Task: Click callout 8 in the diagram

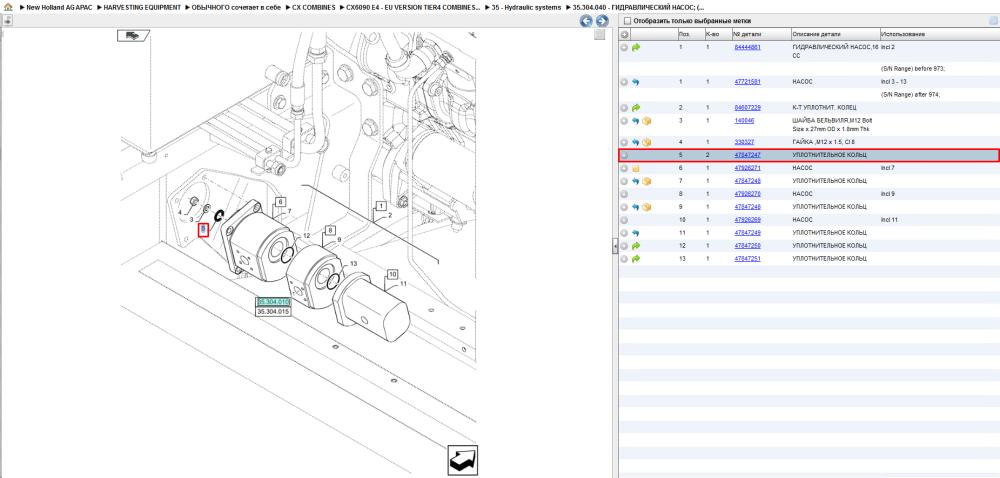Action: click(x=330, y=230)
